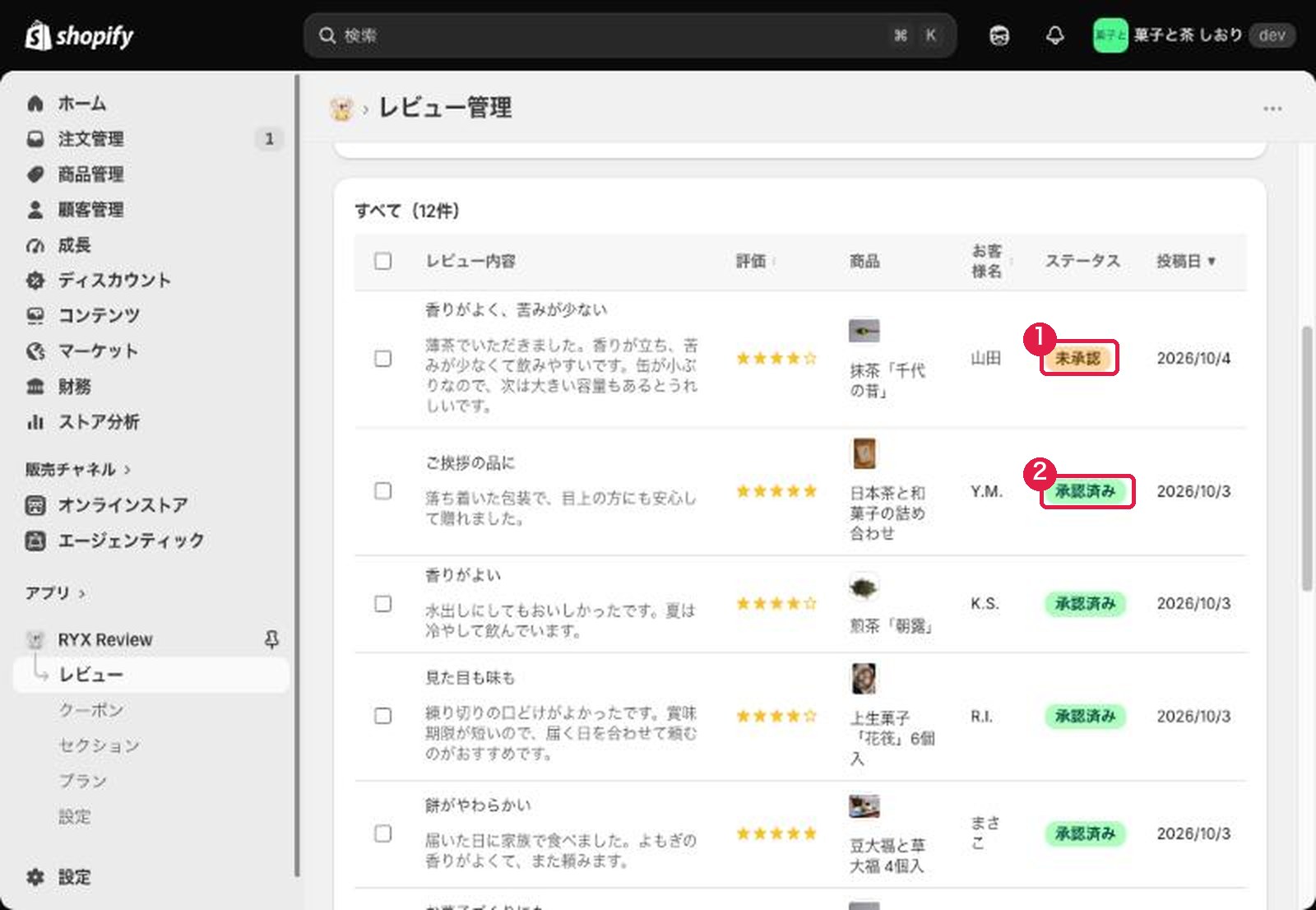Click the コンテンツ icon in sidebar
The image size is (1316, 910).
[x=35, y=316]
